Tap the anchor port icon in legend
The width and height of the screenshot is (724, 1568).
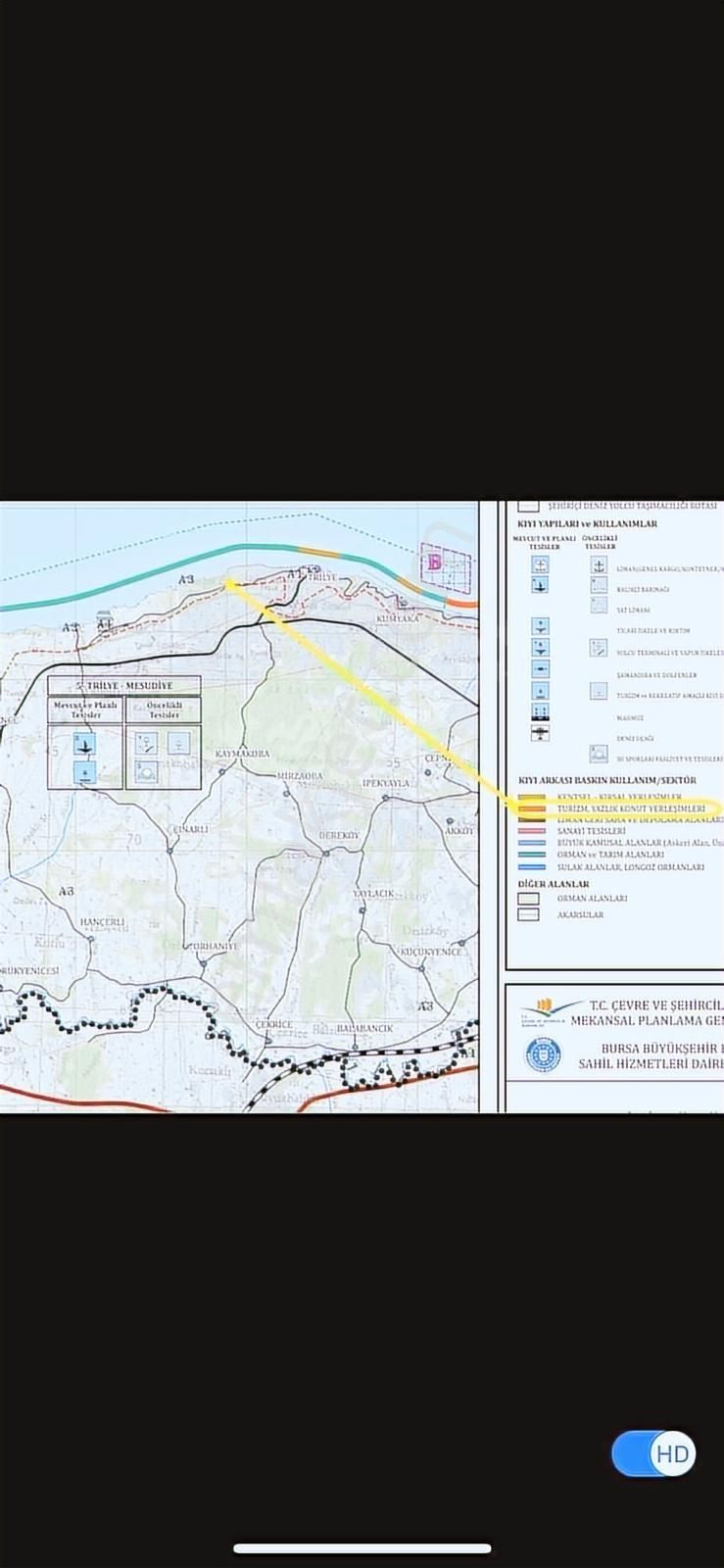coord(599,565)
